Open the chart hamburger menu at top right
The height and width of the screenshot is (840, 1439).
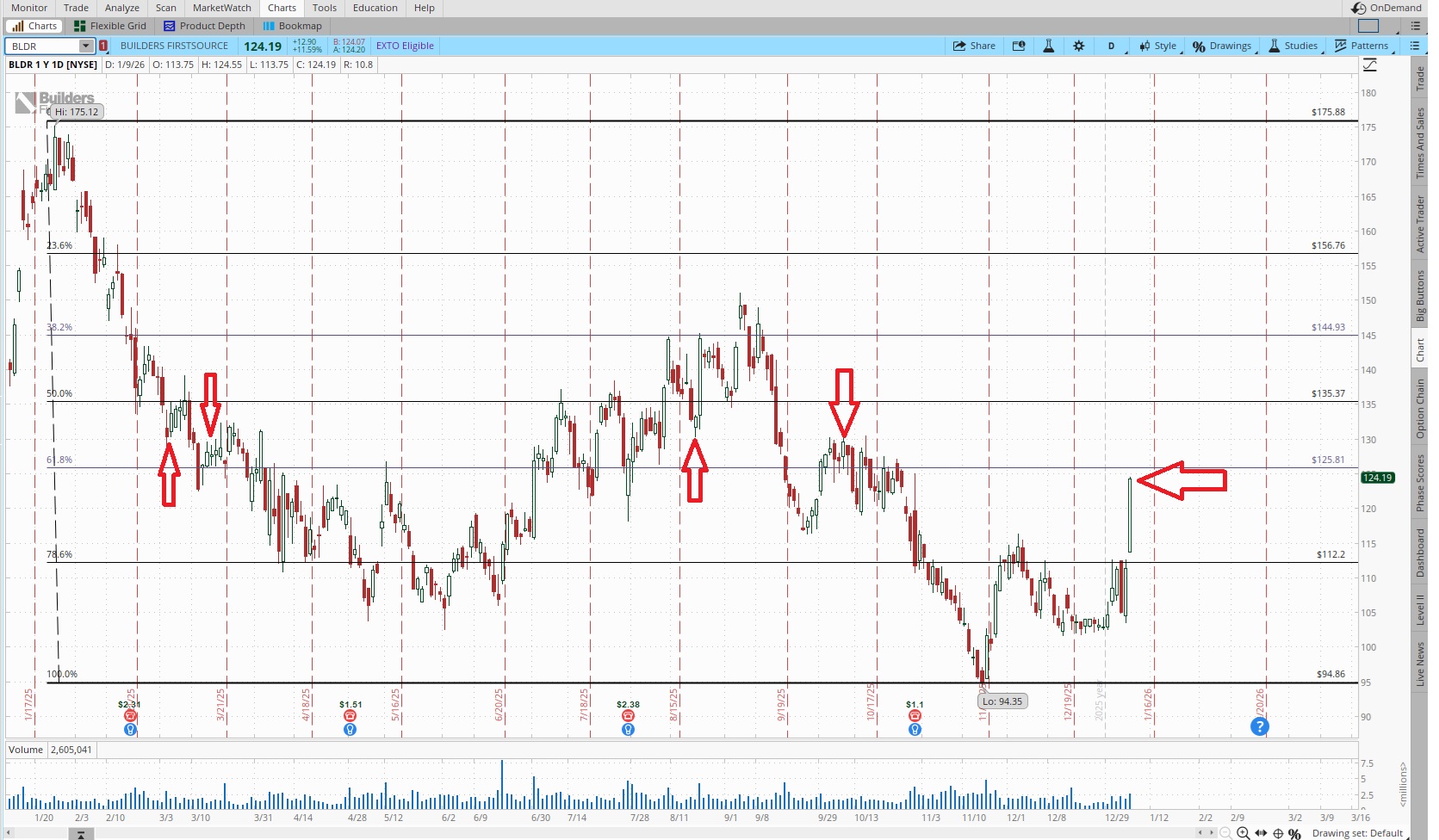[1417, 46]
